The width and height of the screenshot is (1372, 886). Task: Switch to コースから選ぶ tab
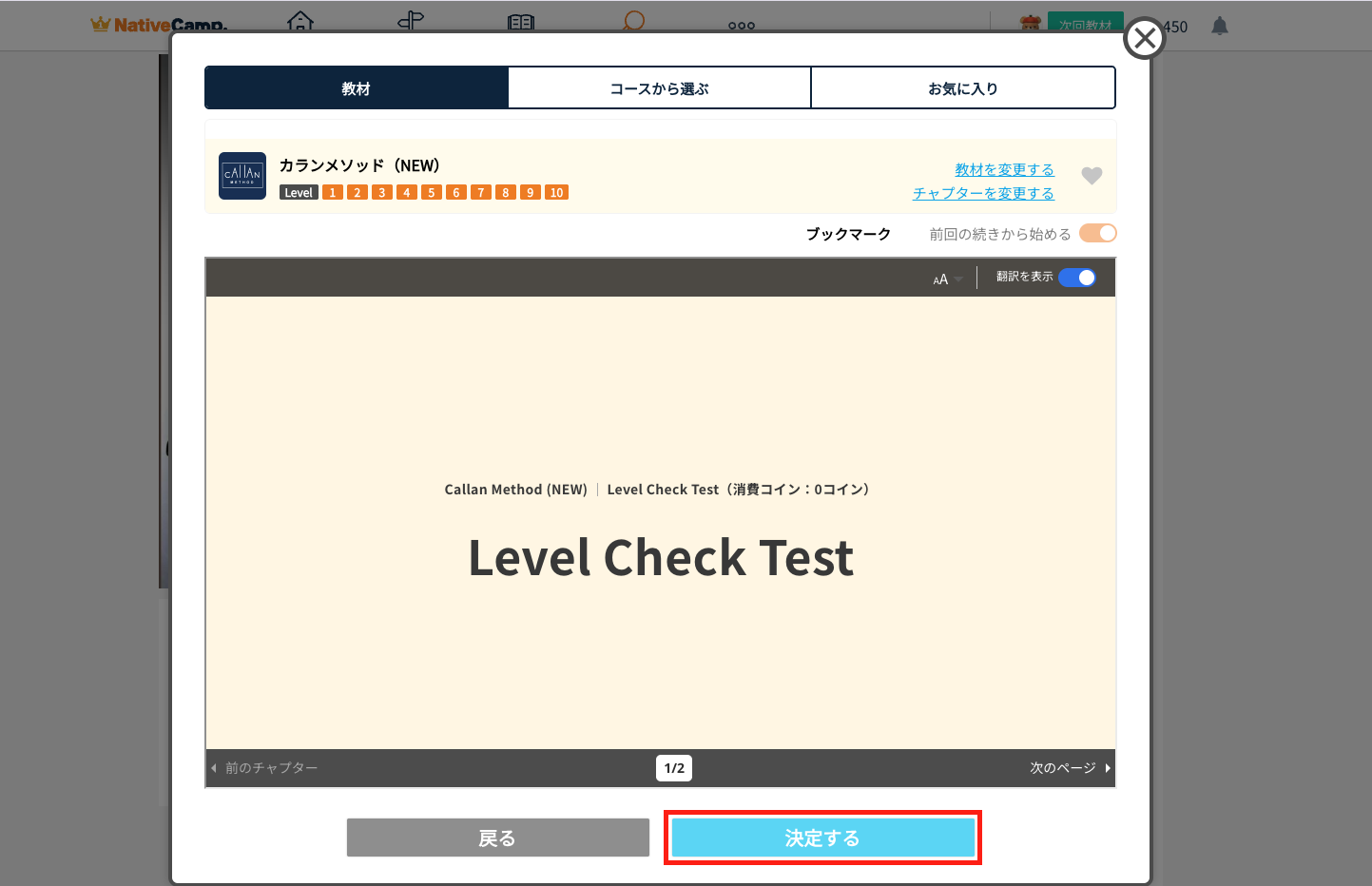659,88
